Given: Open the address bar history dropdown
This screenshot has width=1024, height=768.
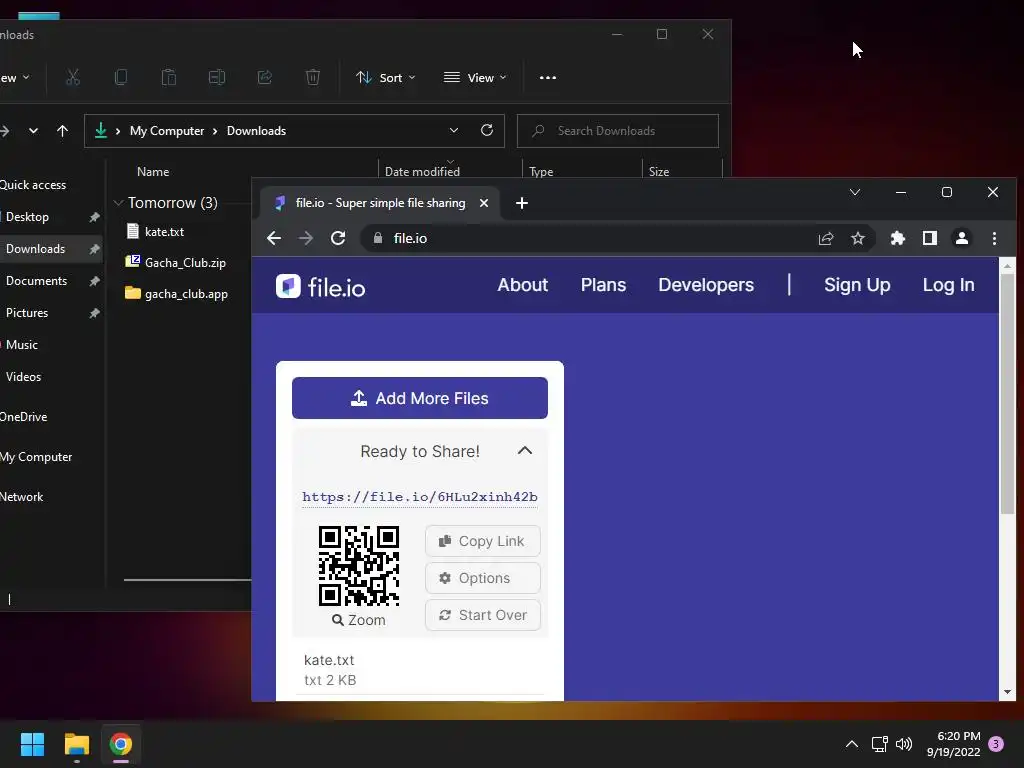Looking at the screenshot, I should 454,131.
